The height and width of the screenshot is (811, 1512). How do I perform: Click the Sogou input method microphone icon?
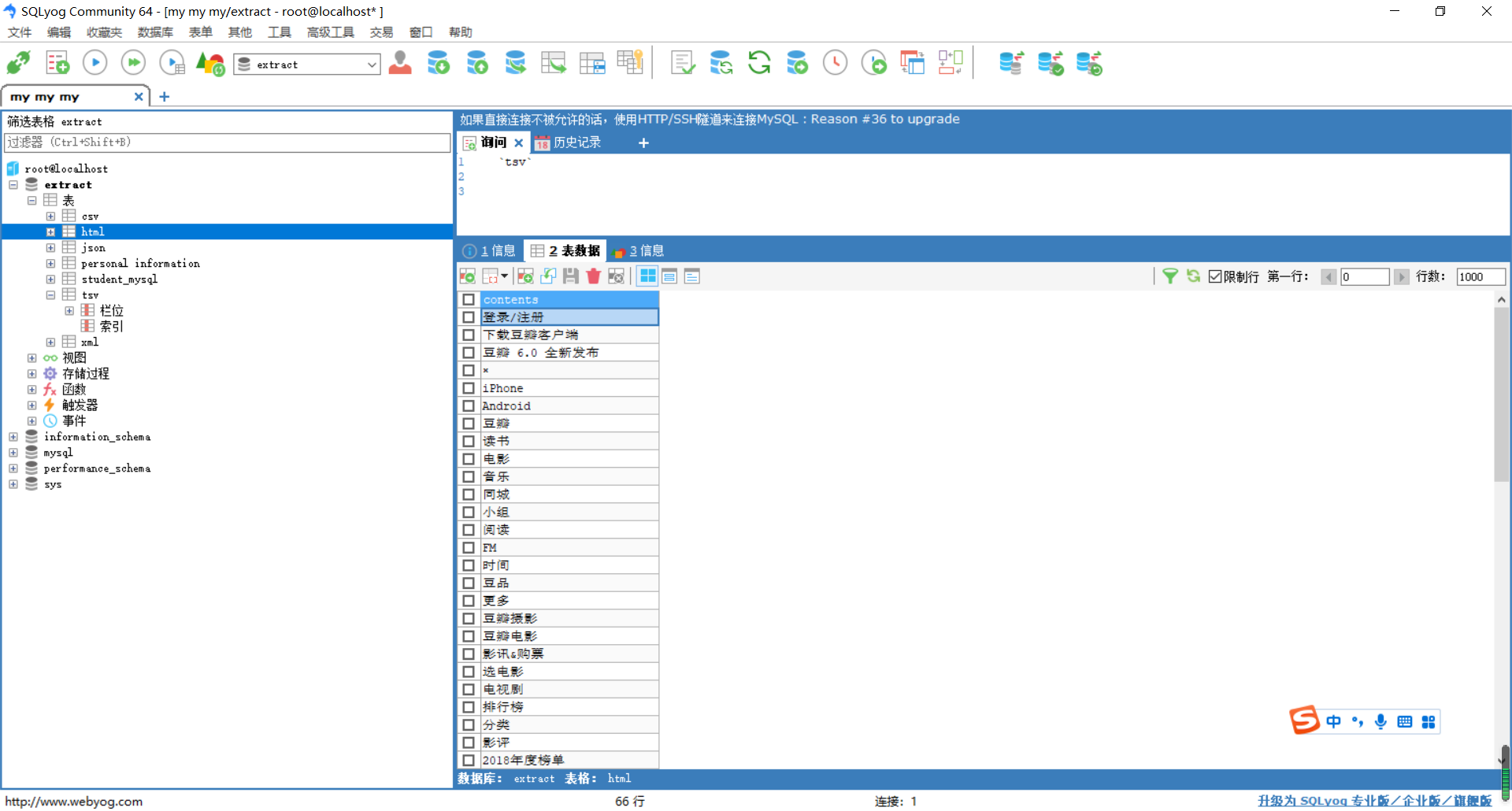tap(1380, 721)
